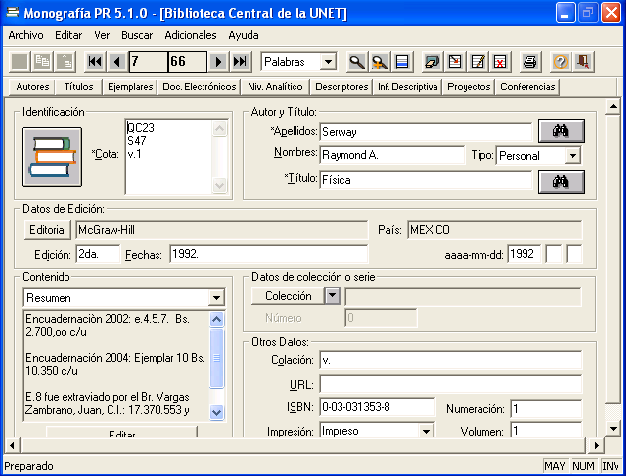
Task: Click the Edición field showing 2da.
Action: [98, 254]
